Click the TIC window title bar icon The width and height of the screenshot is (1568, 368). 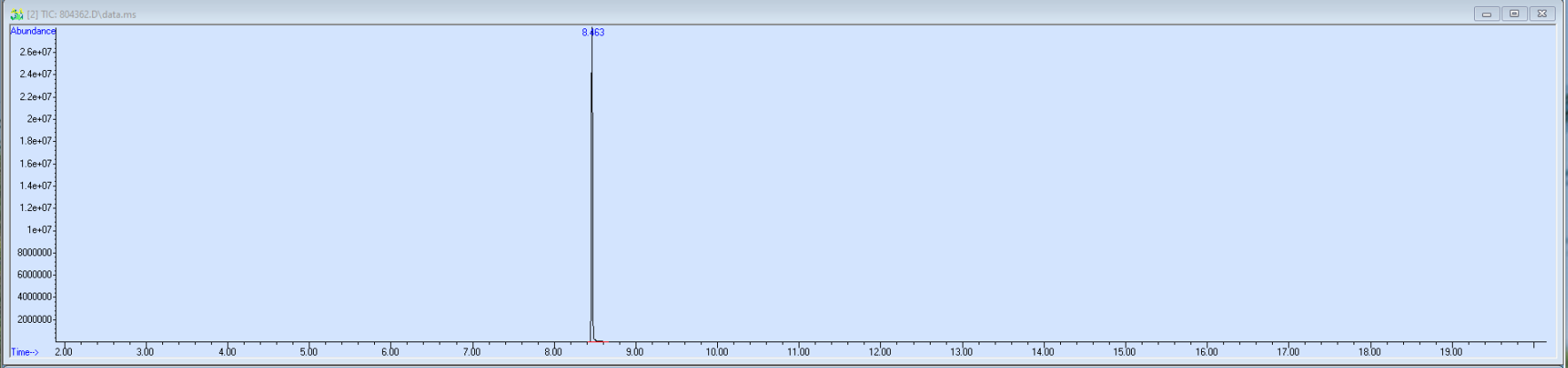(x=16, y=14)
